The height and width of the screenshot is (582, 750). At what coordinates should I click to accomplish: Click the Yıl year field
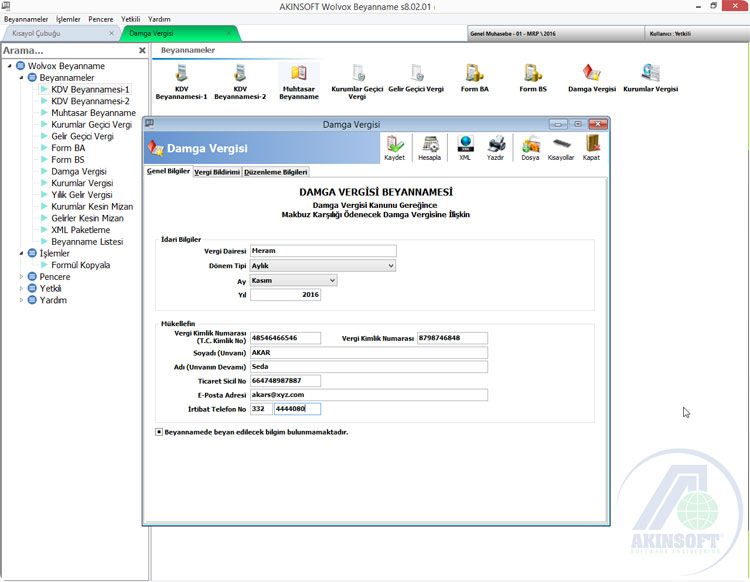285,295
